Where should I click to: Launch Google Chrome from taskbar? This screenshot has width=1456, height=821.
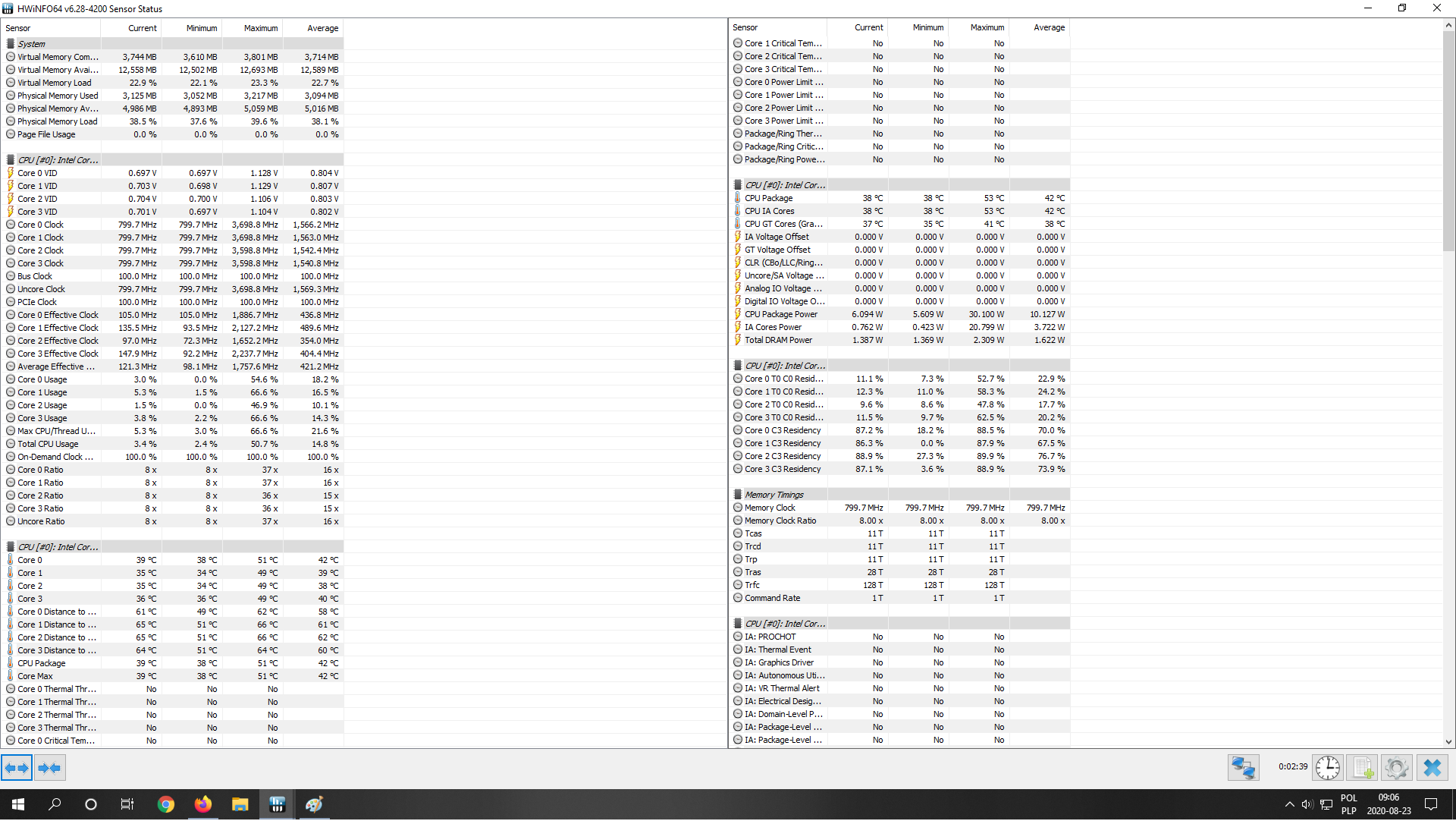(165, 805)
